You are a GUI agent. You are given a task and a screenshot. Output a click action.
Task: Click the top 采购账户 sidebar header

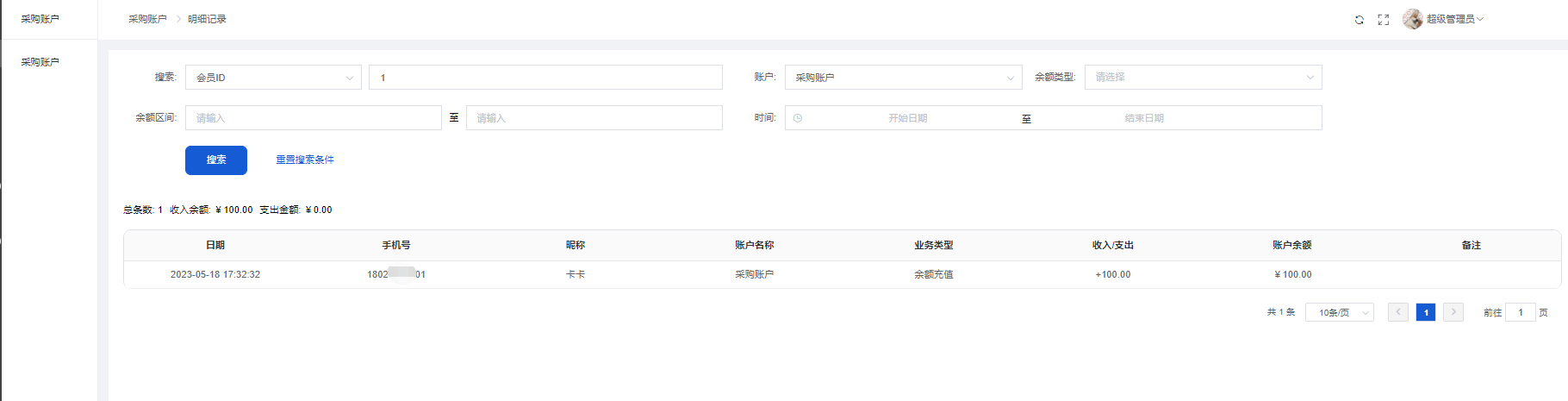40,19
